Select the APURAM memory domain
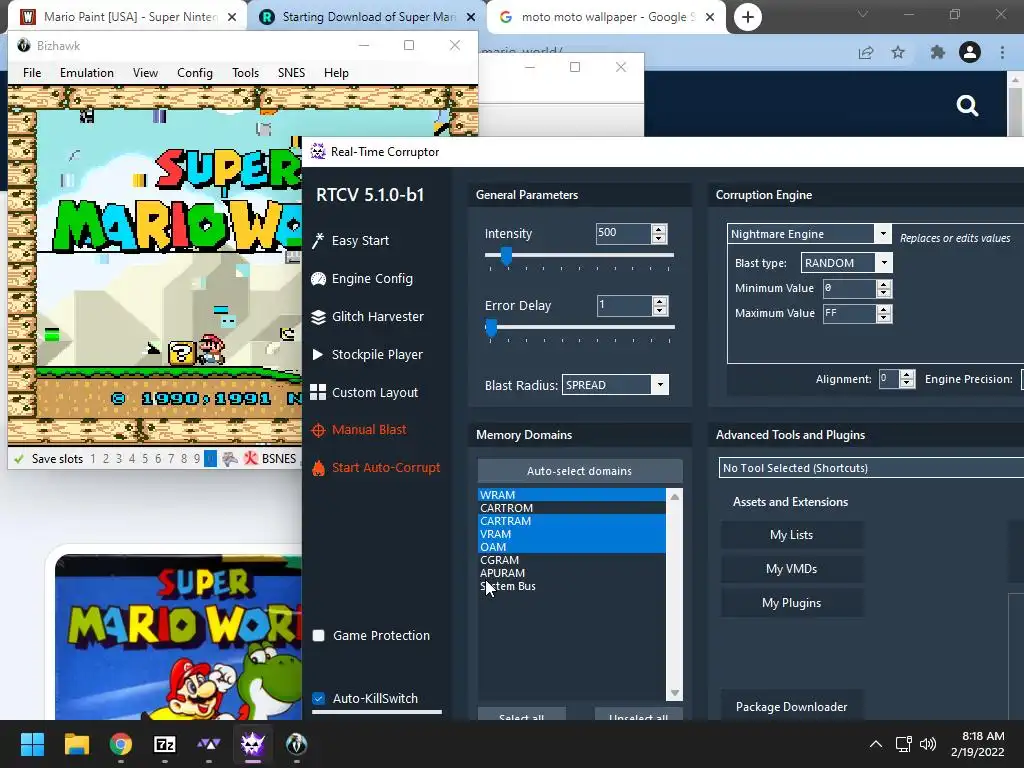The width and height of the screenshot is (1024, 768). (571, 573)
